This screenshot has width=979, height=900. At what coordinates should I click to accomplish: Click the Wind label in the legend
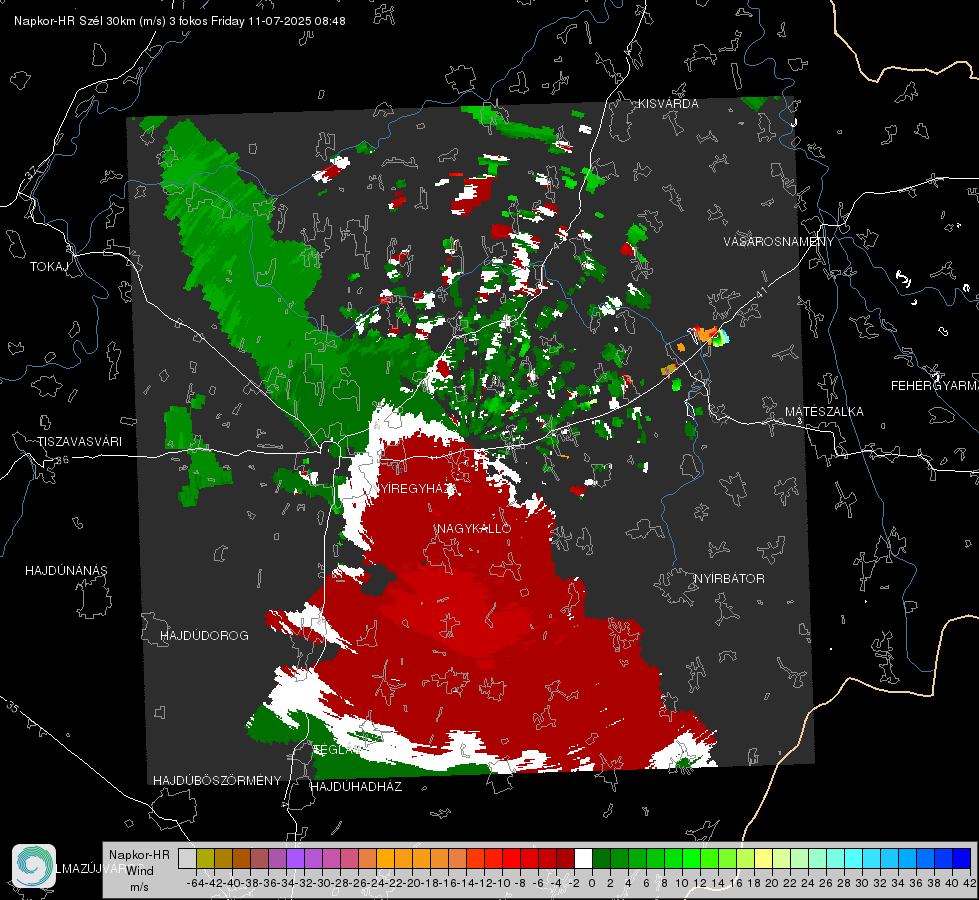(x=140, y=871)
